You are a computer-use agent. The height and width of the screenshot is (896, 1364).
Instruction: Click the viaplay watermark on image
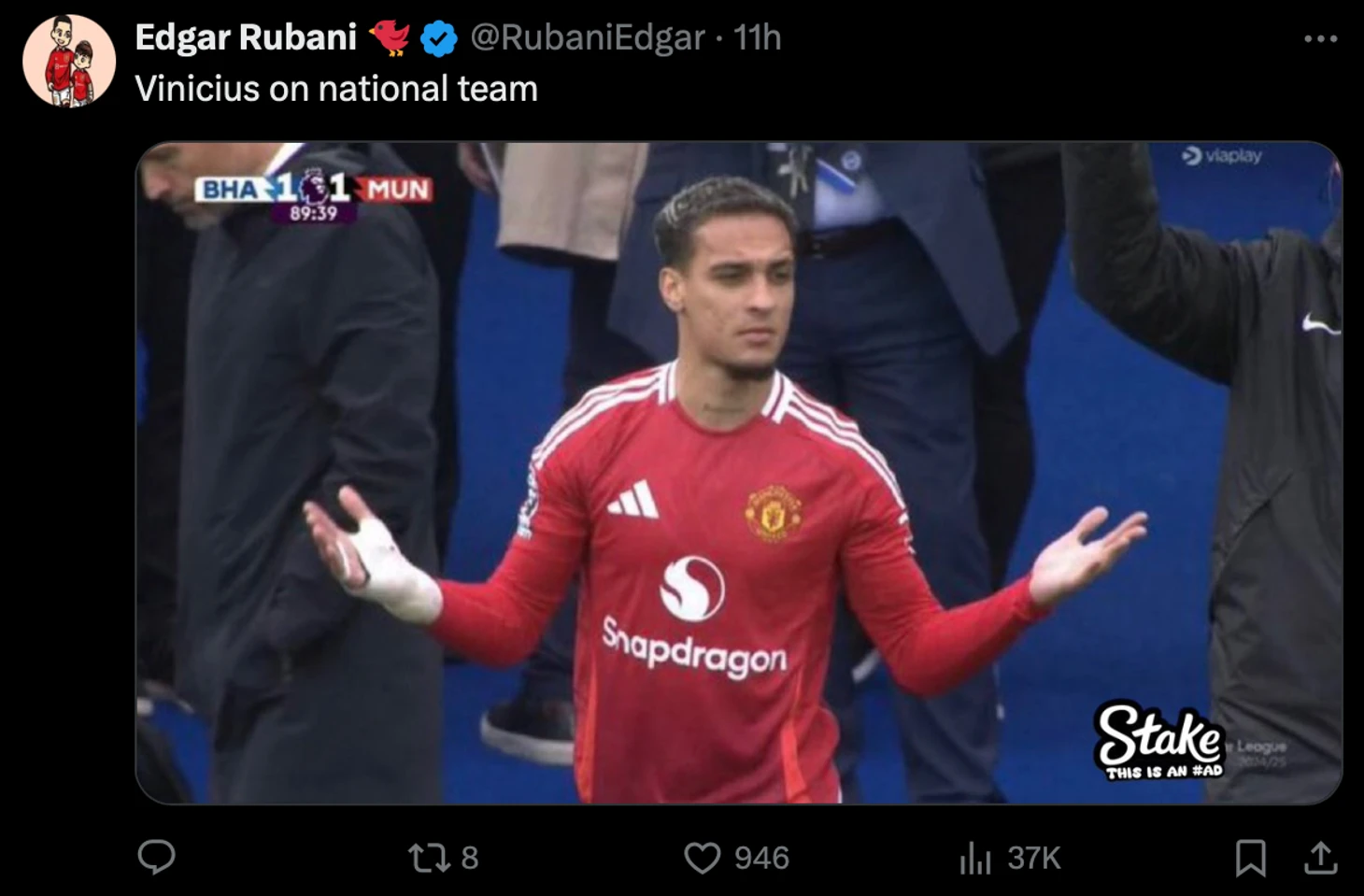click(1222, 156)
